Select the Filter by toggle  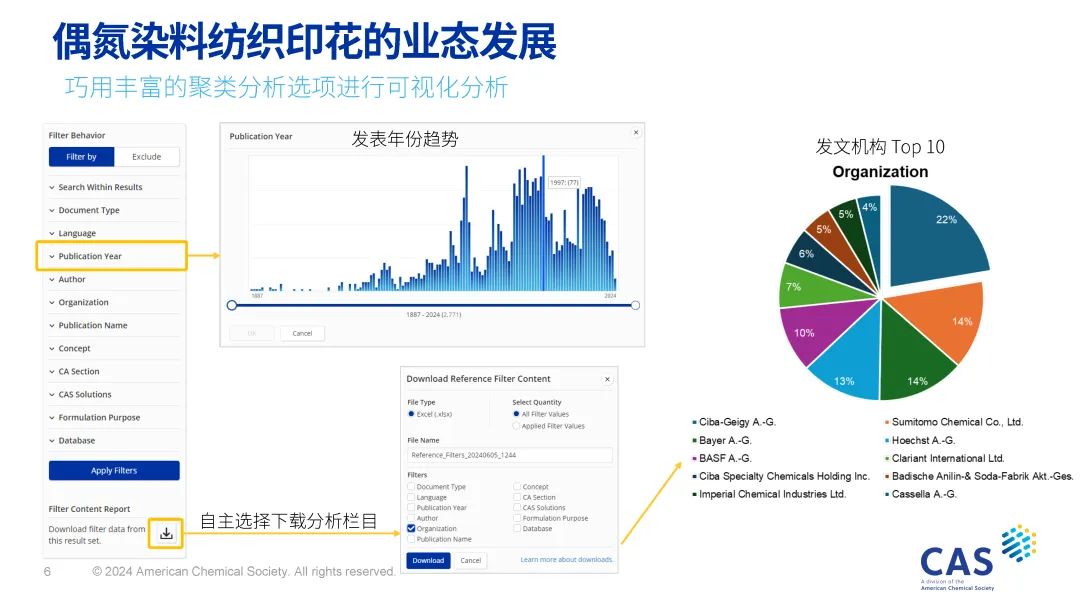point(81,157)
